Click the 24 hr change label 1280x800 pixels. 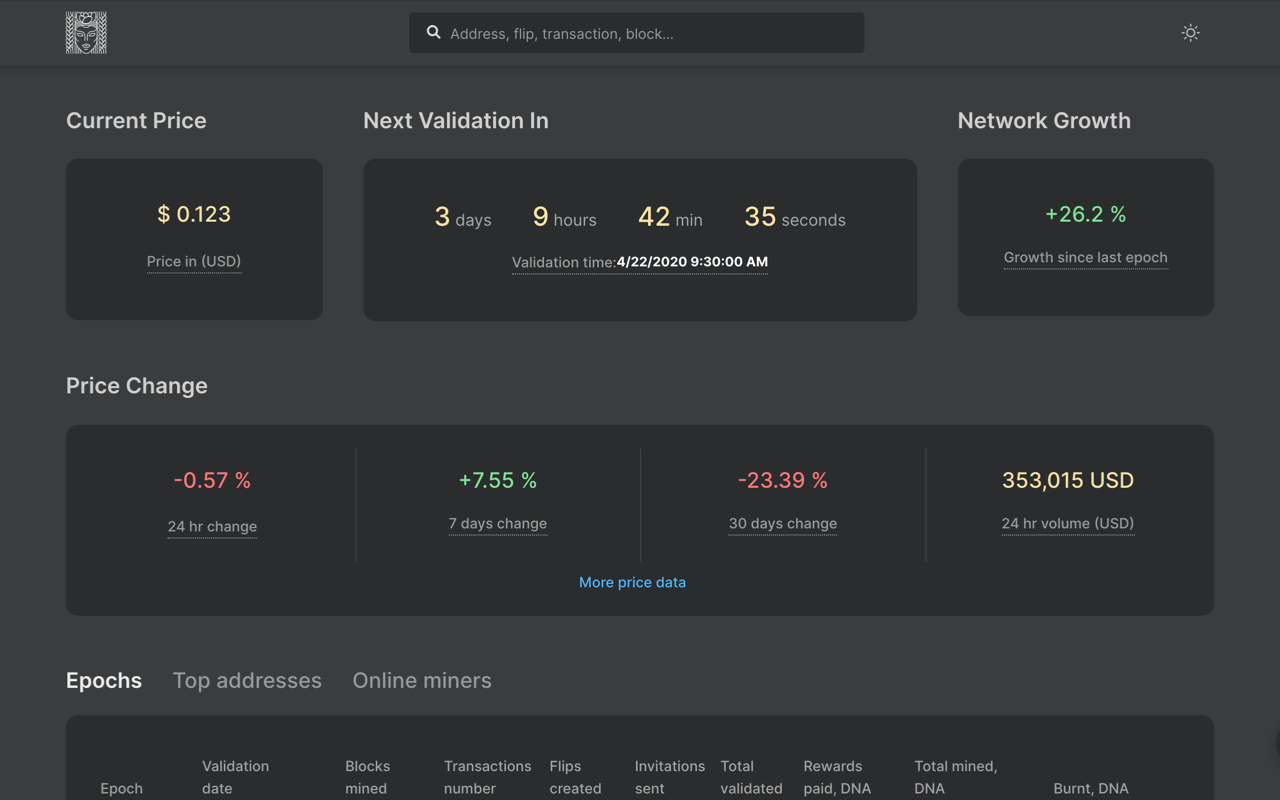tap(212, 526)
